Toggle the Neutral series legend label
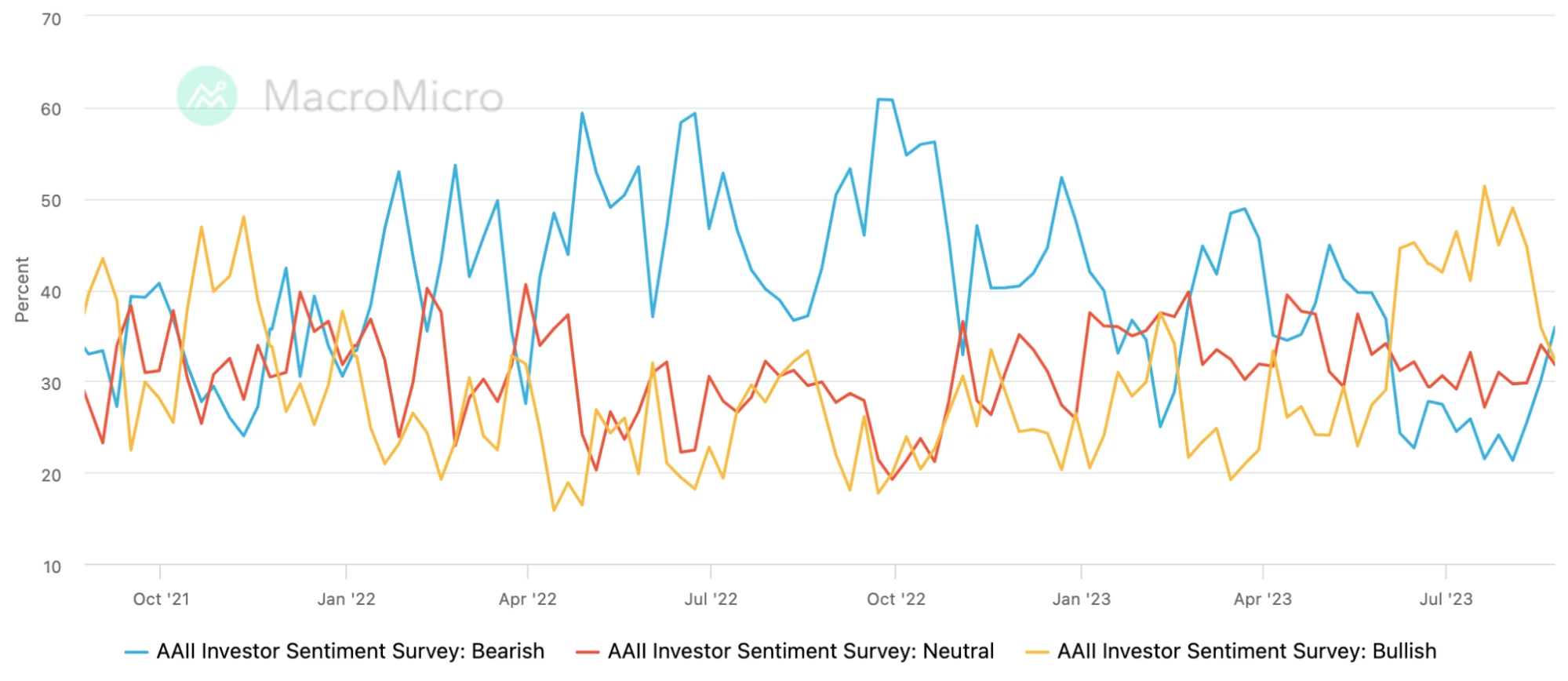The image size is (1568, 681). (x=801, y=651)
